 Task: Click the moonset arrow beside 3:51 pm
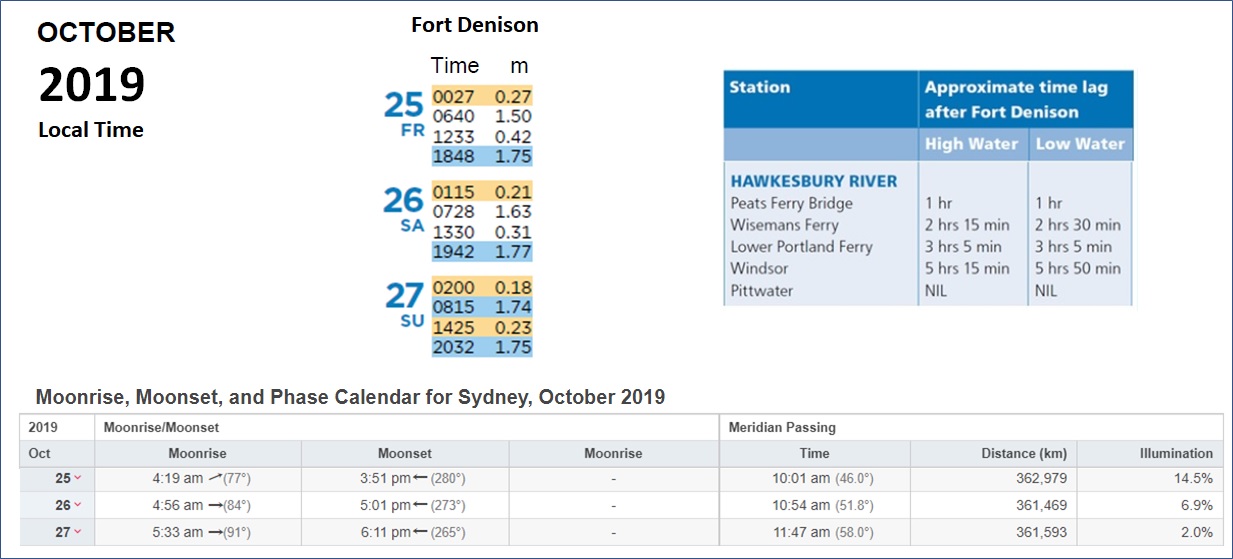(421, 479)
